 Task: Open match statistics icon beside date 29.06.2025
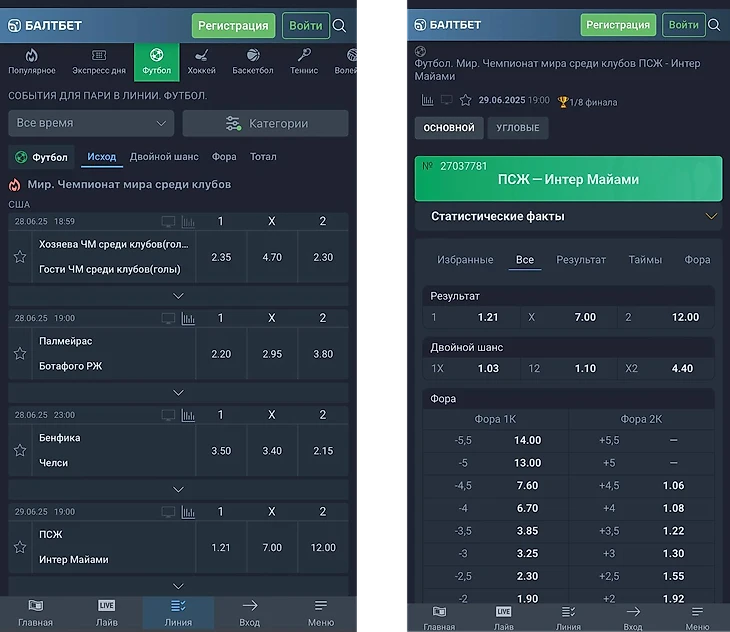tap(427, 100)
